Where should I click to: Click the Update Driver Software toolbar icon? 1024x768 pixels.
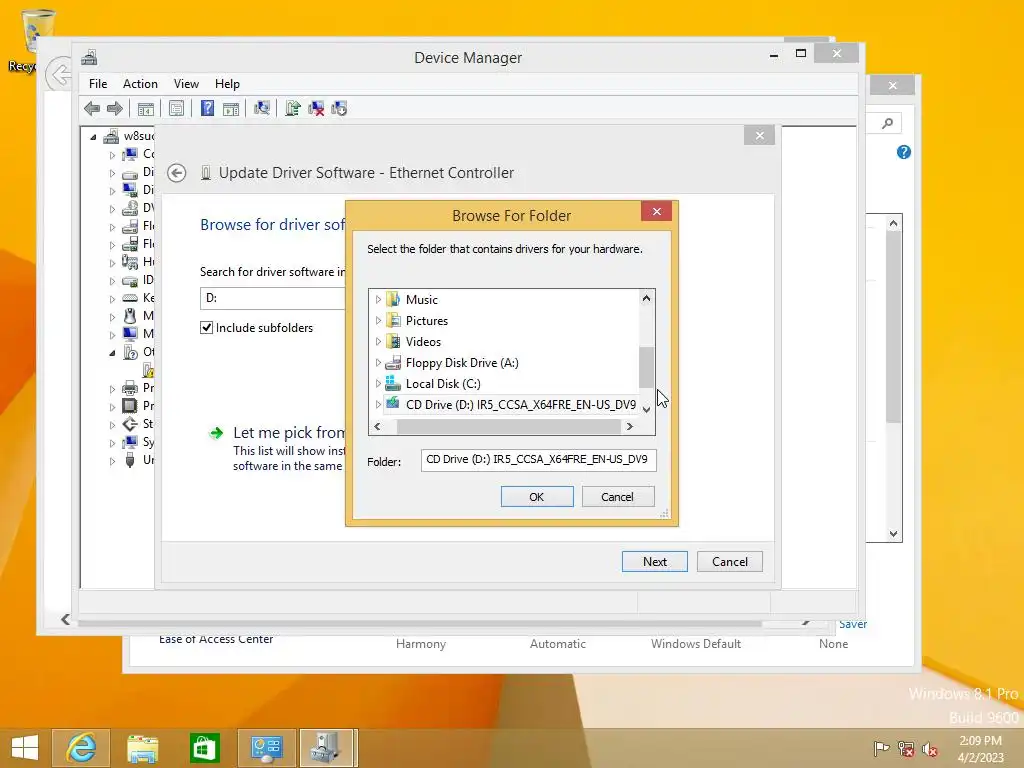[x=293, y=108]
